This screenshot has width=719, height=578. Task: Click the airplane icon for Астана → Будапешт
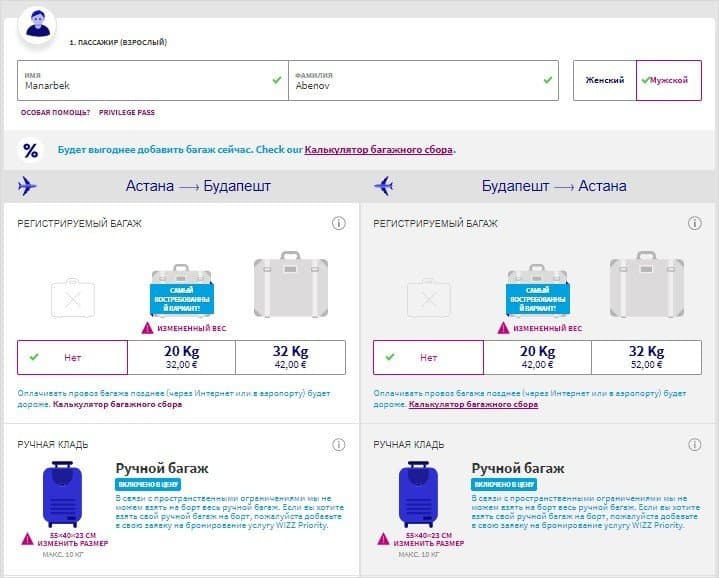(27, 186)
